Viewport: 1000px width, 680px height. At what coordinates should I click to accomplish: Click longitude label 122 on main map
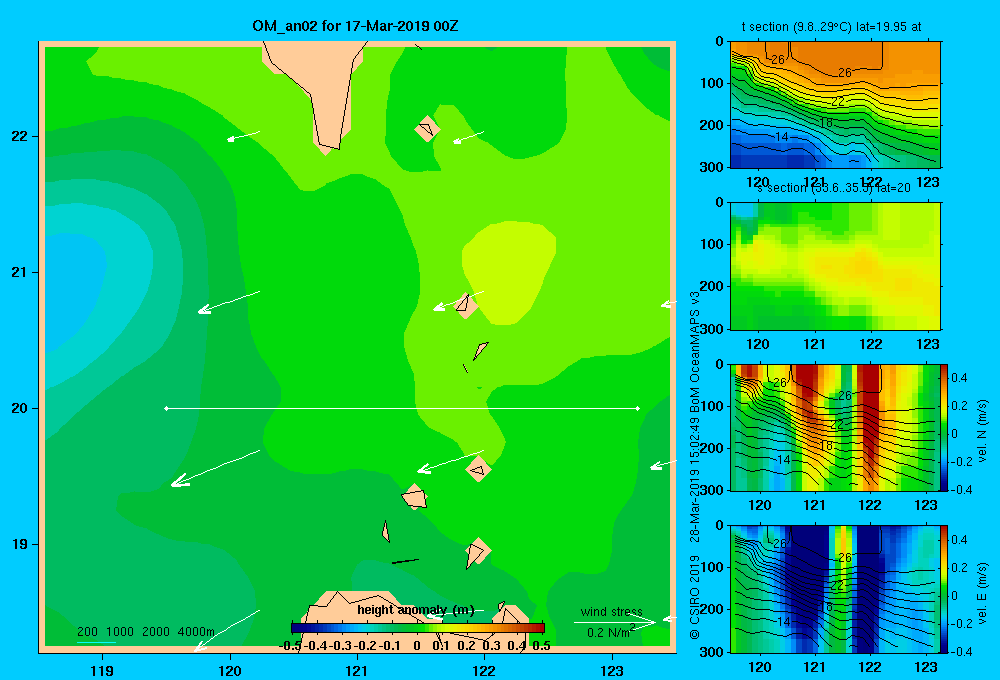tap(484, 671)
